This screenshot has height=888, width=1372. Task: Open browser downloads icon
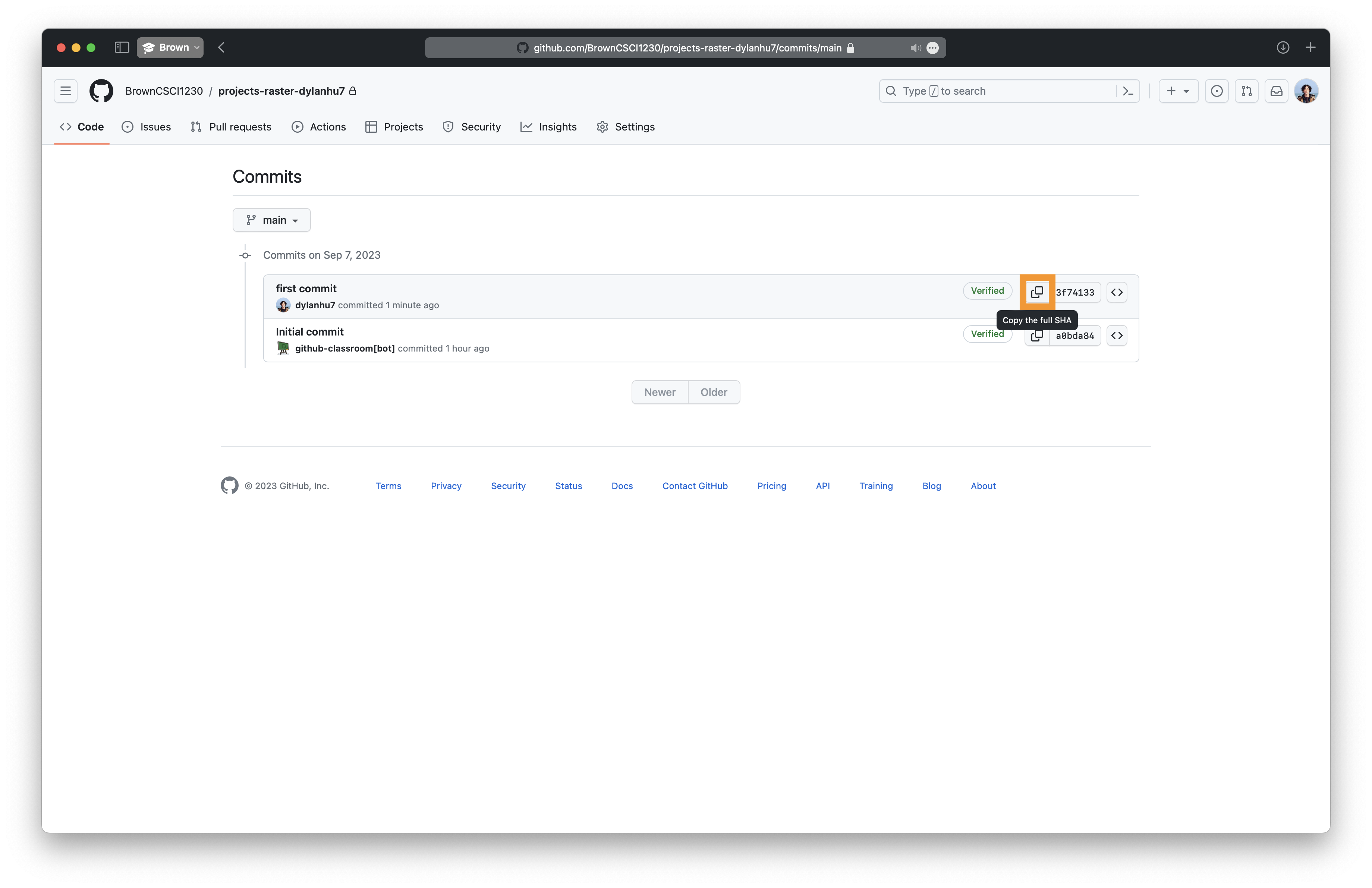pyautogui.click(x=1283, y=47)
